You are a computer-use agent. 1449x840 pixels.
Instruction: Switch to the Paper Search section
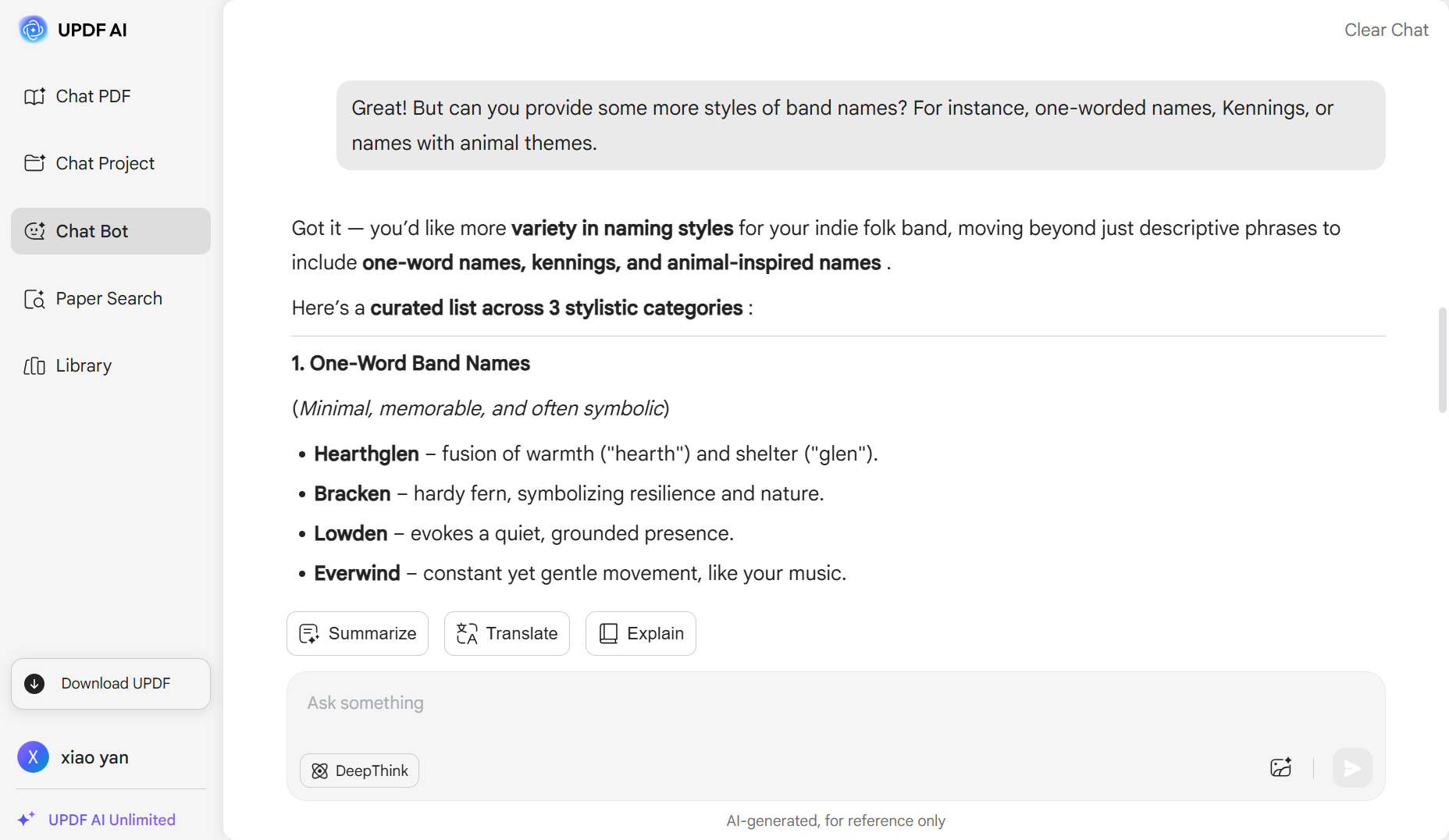click(x=111, y=299)
